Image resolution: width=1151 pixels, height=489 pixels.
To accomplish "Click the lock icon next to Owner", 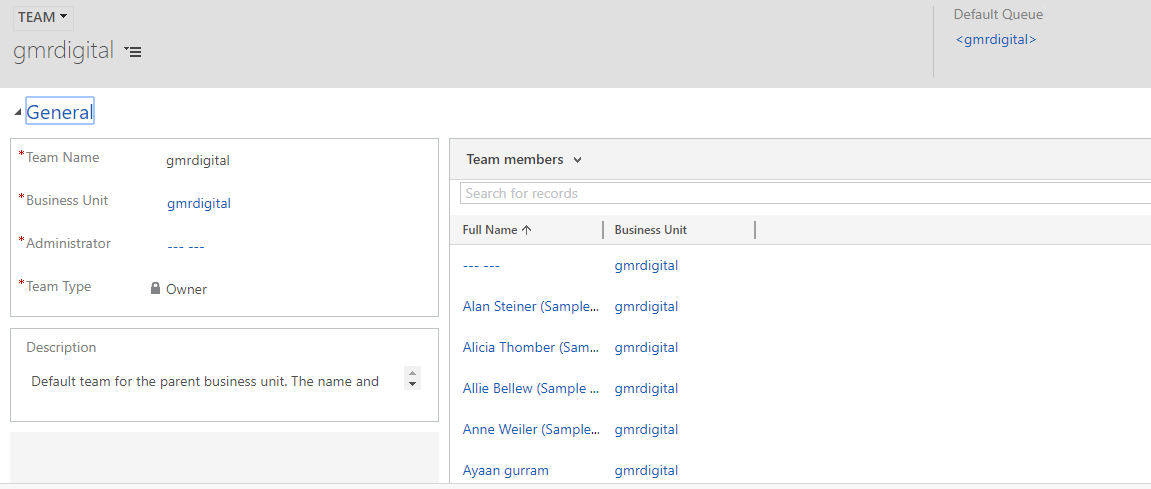I will pos(155,289).
